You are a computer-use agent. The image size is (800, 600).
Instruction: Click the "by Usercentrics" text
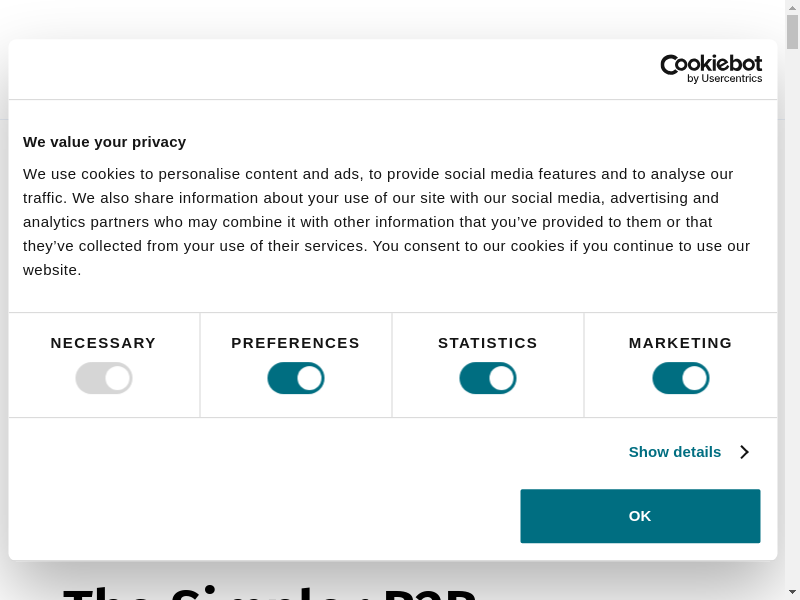tap(725, 79)
